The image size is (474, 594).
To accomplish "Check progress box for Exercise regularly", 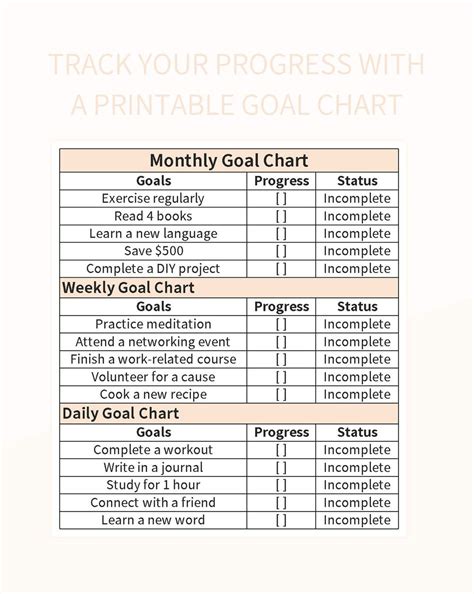I will (281, 199).
